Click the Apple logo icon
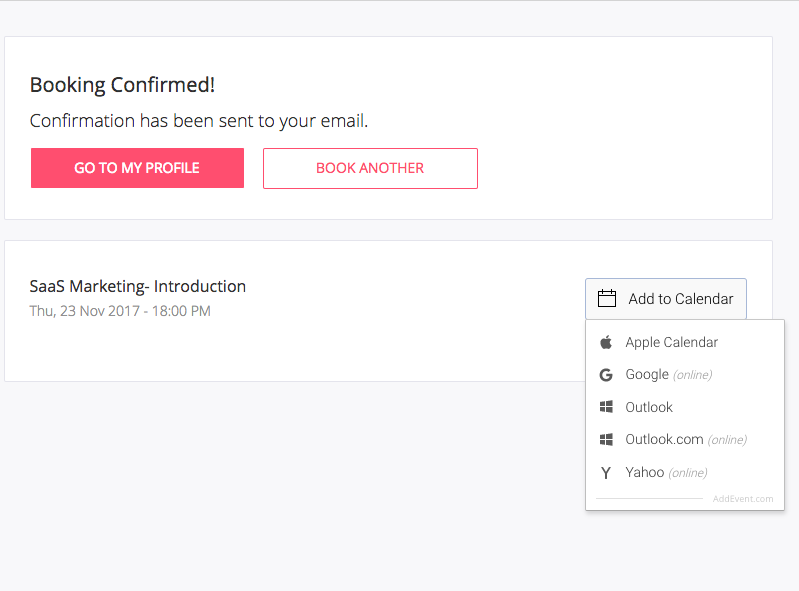799x591 pixels. 606,342
